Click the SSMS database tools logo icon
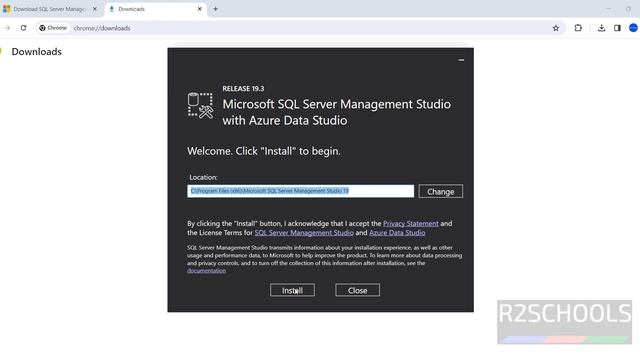 [200, 106]
